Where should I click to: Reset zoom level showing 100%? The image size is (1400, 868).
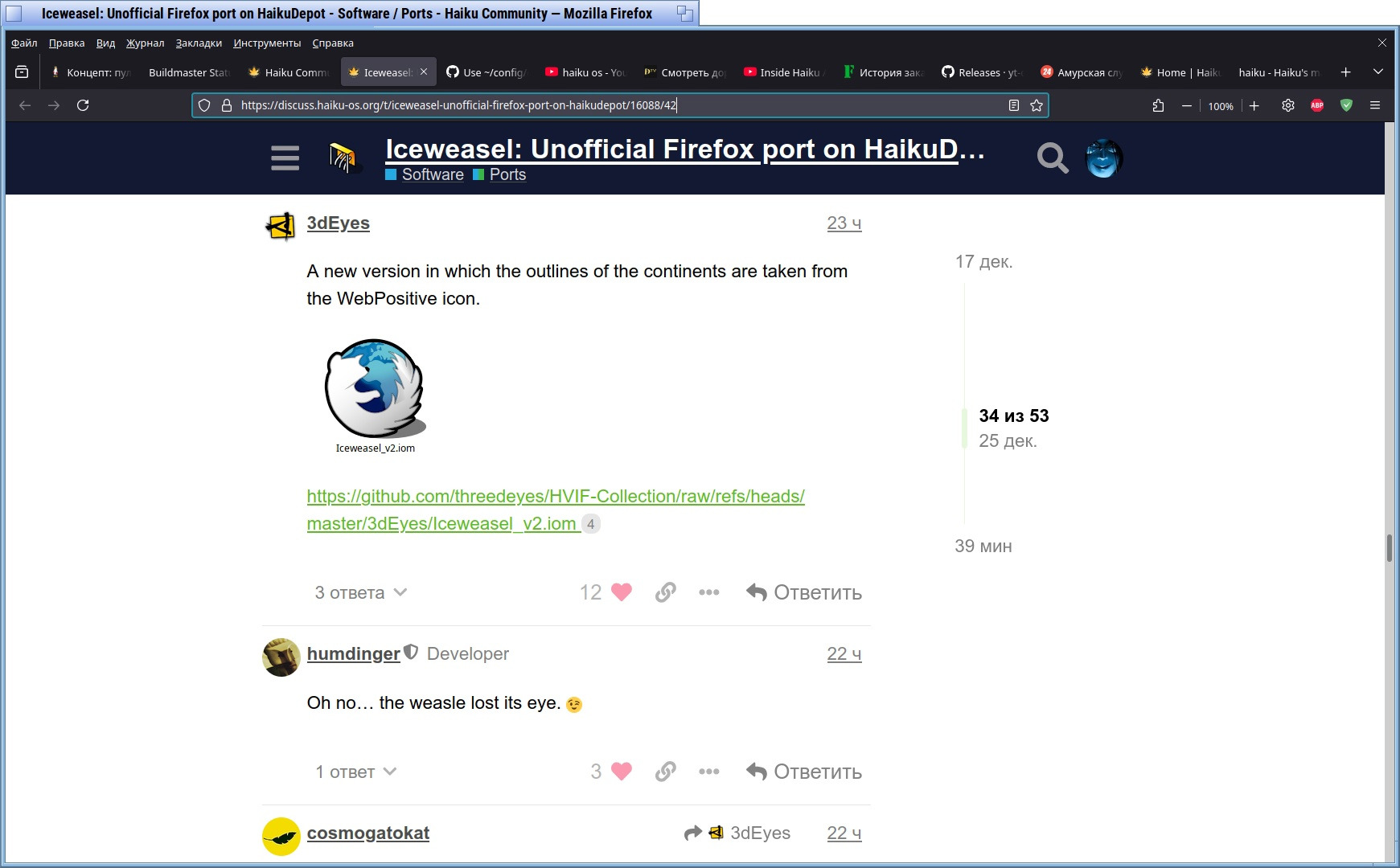tap(1221, 106)
